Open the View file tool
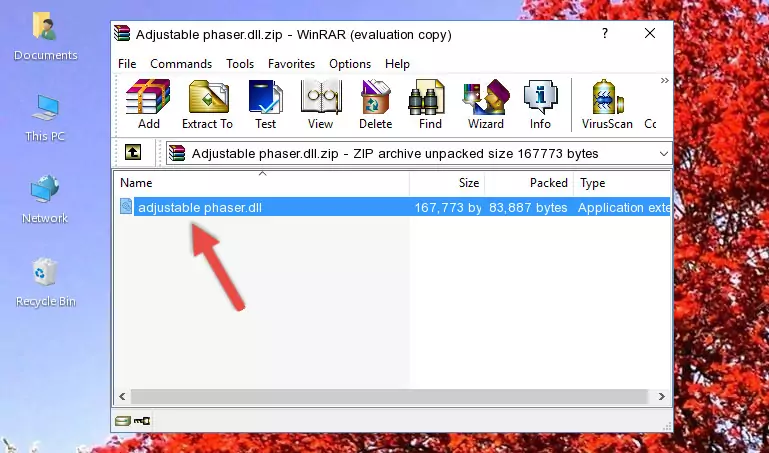 click(x=320, y=104)
